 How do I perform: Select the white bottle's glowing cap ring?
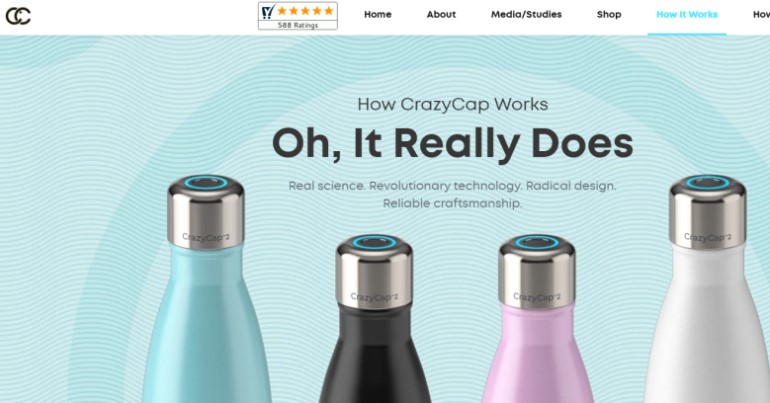[708, 183]
